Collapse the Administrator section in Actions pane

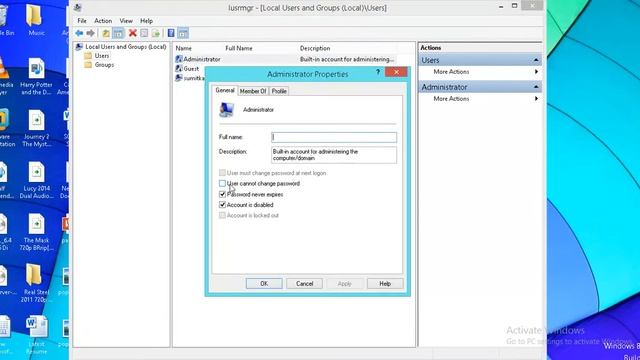536,87
